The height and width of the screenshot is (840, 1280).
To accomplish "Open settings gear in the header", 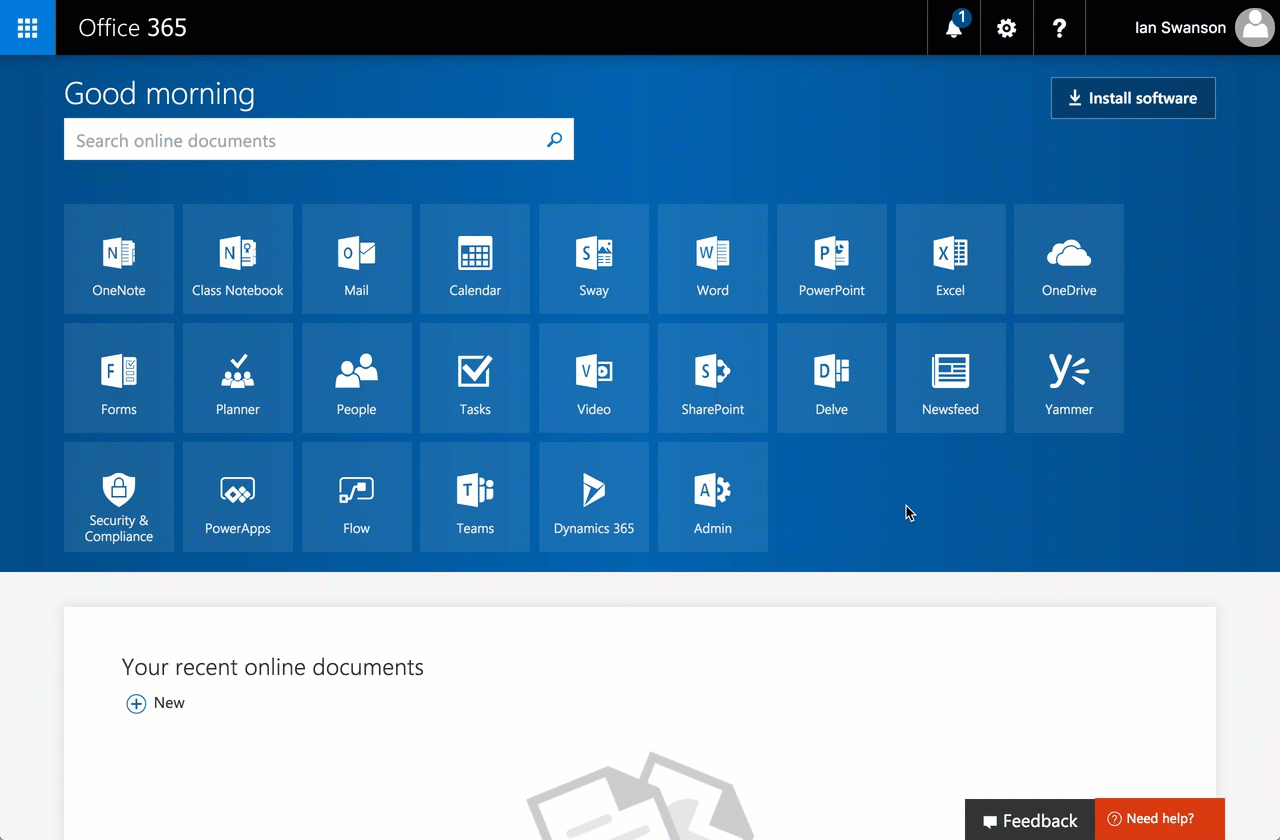I will [x=1007, y=27].
